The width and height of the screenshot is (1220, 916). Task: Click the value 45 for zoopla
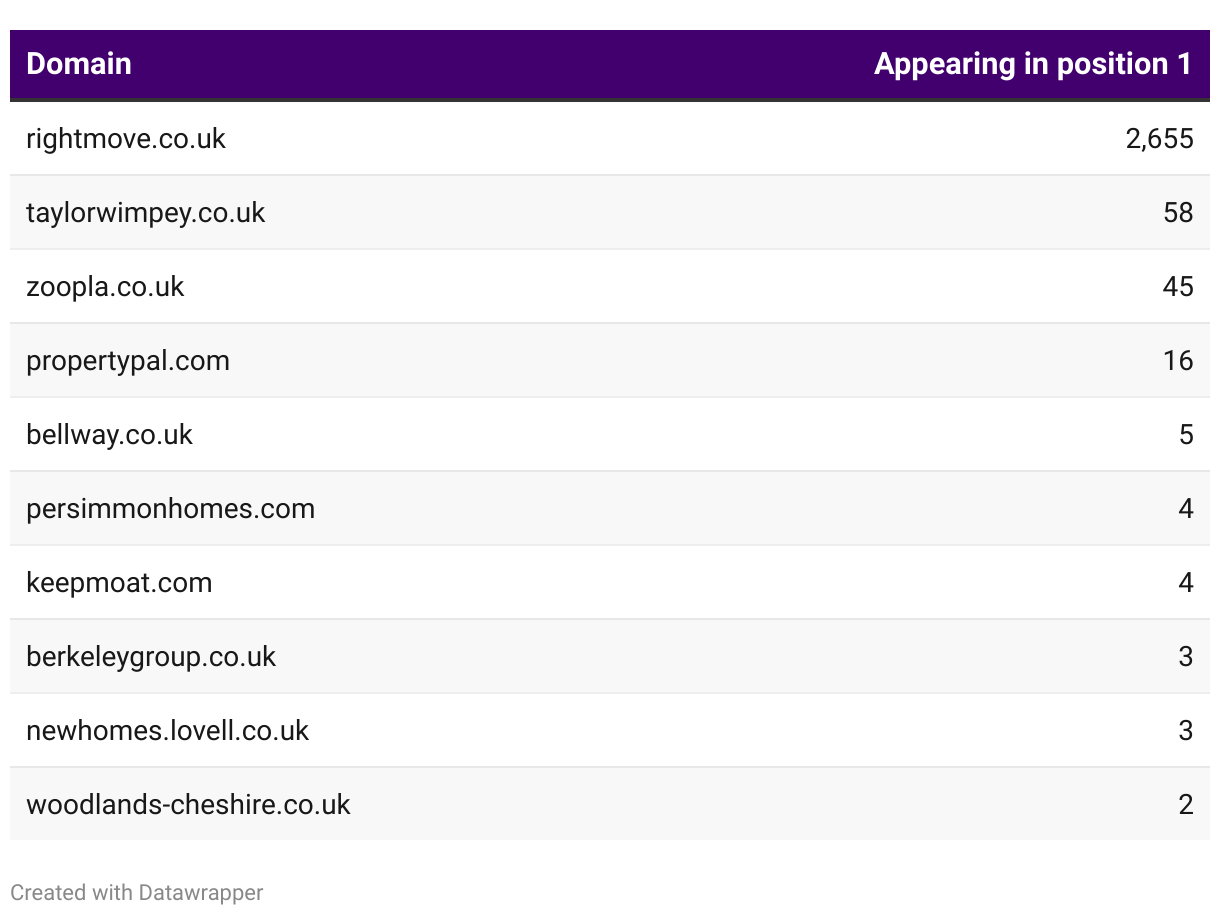click(x=1178, y=286)
